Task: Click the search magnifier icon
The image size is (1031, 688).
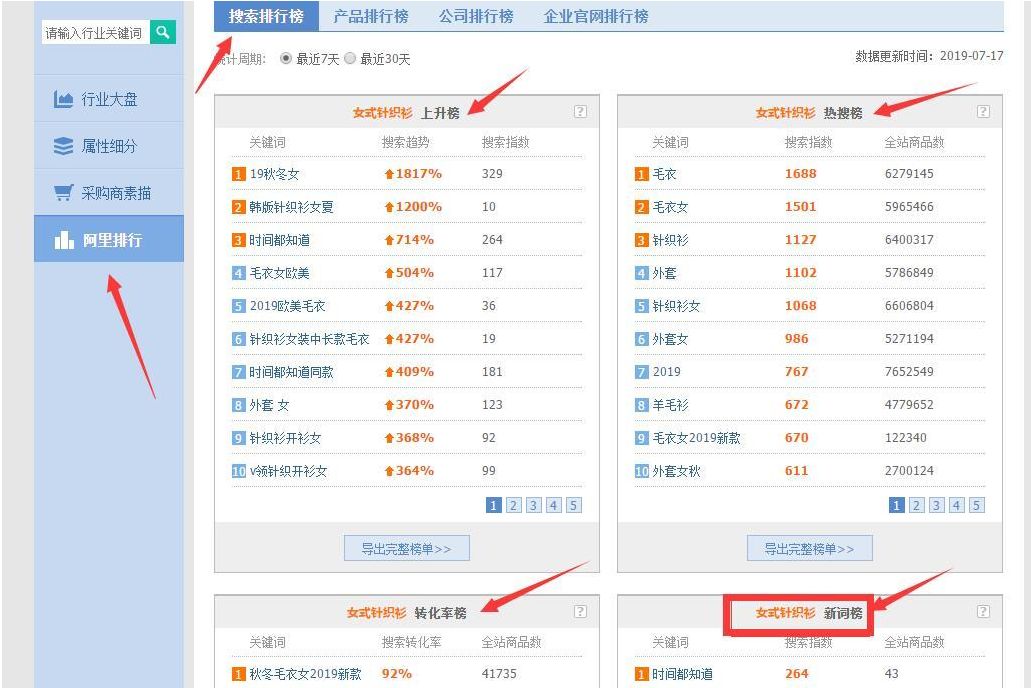Action: 162,32
